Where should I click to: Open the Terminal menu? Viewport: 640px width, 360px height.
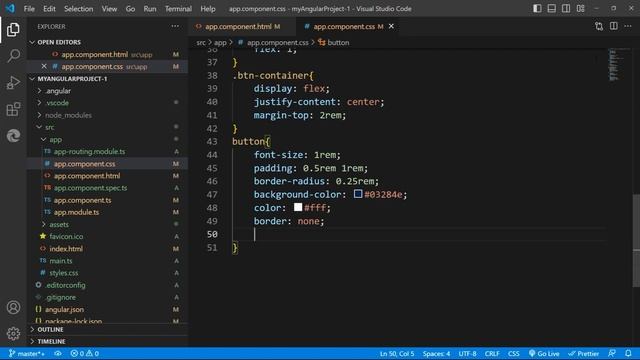tap(178, 9)
